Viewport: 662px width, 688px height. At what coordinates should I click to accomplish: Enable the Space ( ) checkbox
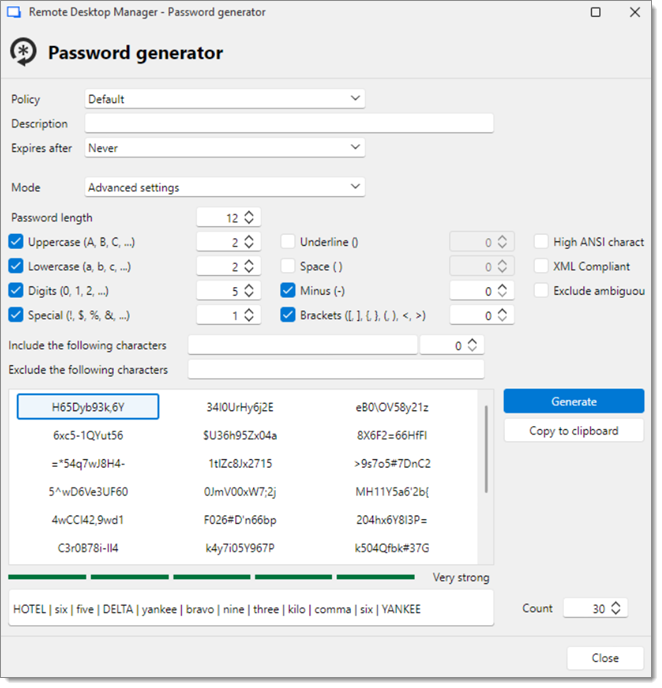pos(289,268)
